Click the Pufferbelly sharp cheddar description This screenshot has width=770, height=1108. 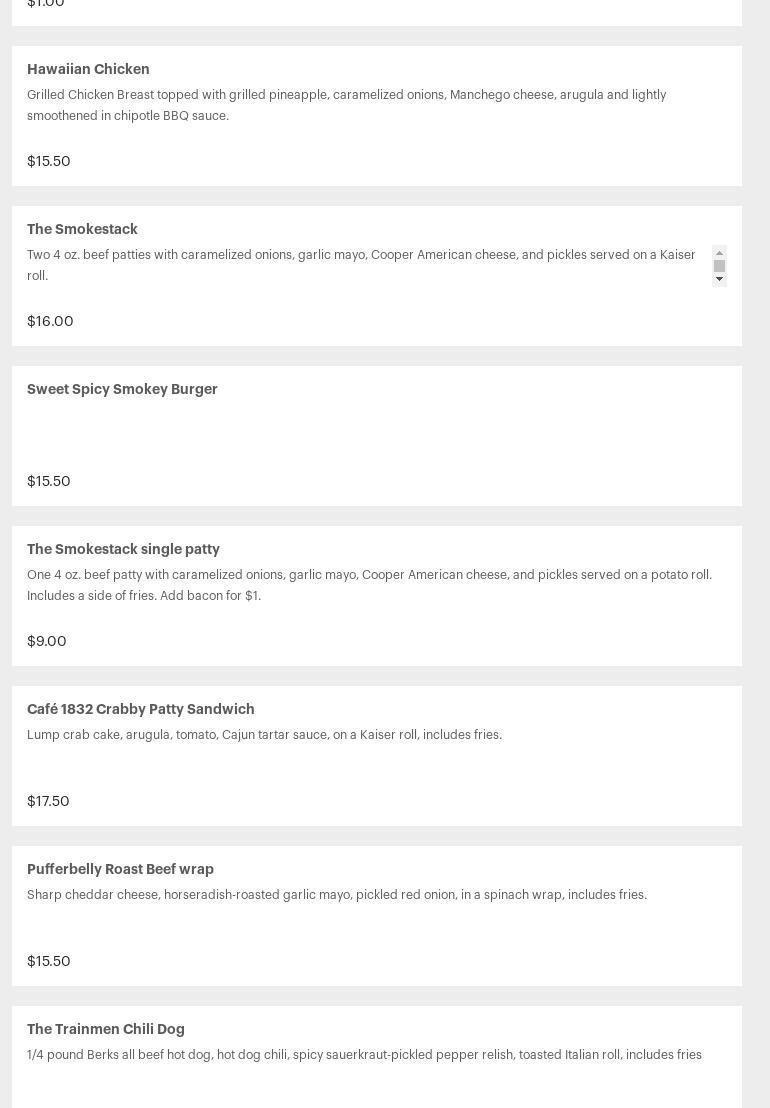[337, 895]
